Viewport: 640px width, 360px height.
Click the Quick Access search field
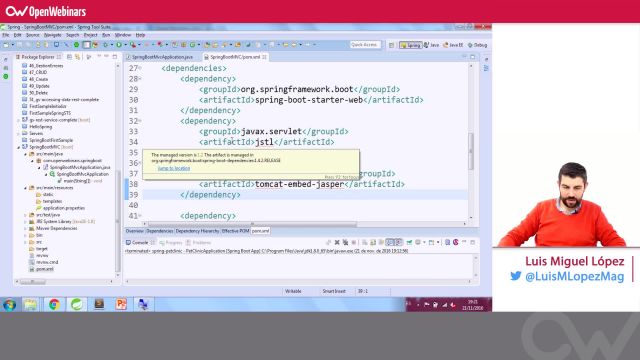pyautogui.click(x=365, y=45)
